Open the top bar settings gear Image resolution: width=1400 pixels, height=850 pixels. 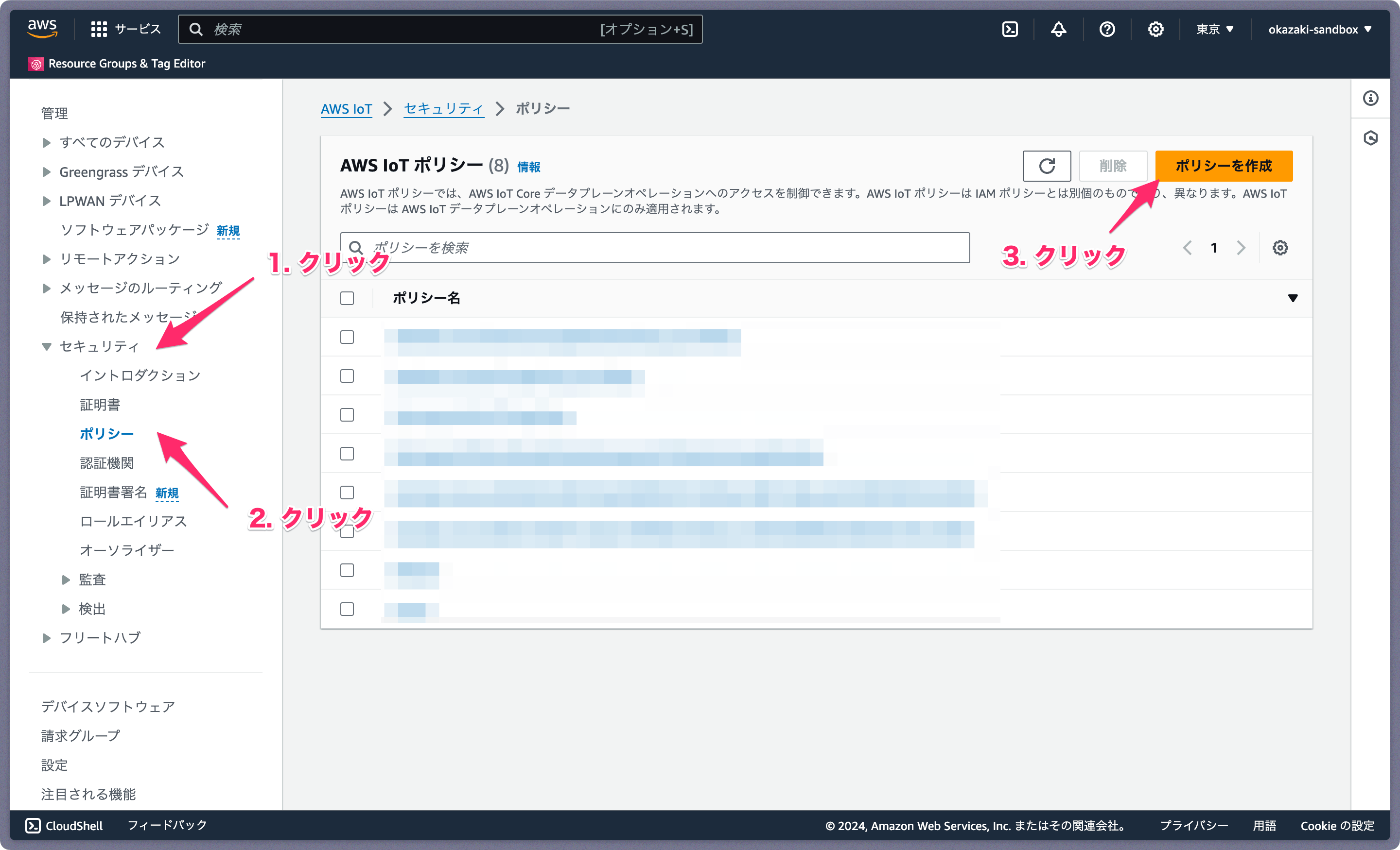point(1155,29)
